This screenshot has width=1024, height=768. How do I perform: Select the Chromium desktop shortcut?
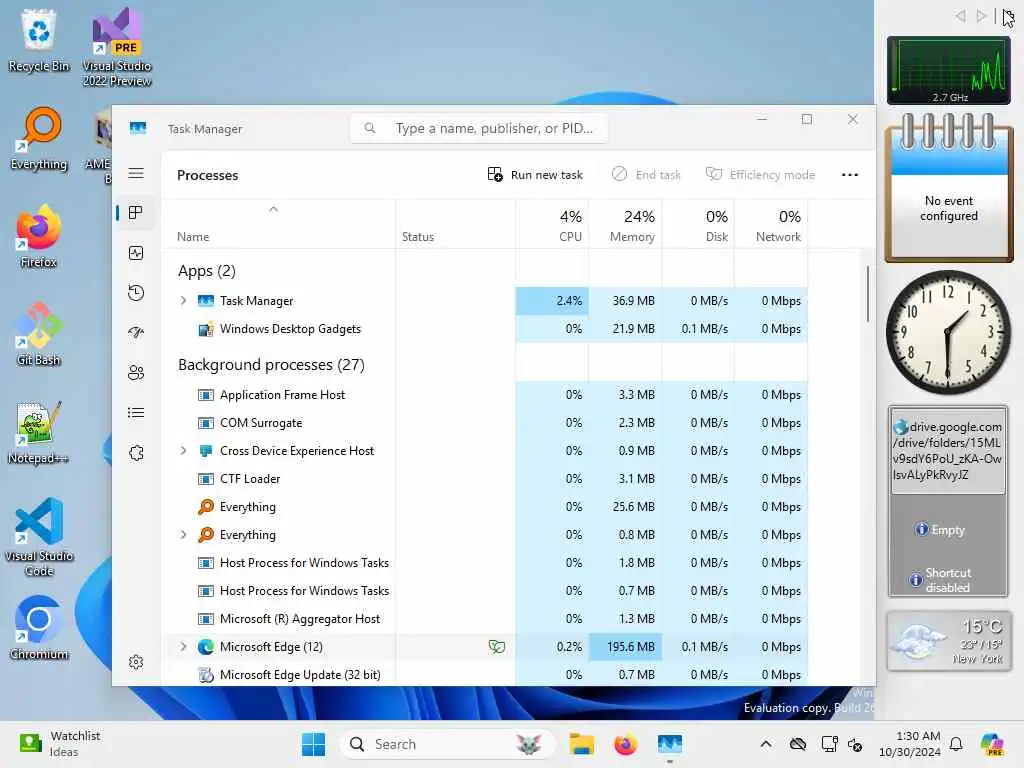[x=39, y=628]
